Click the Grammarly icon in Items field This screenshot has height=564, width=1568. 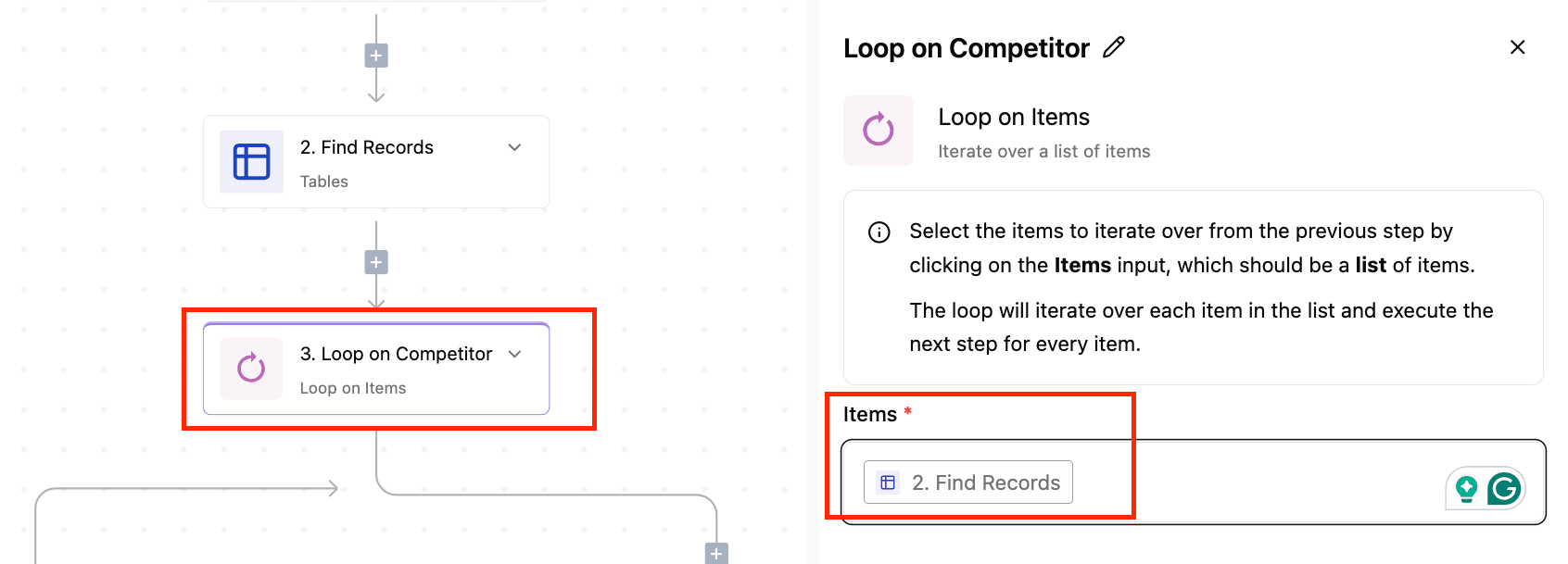tap(1504, 488)
